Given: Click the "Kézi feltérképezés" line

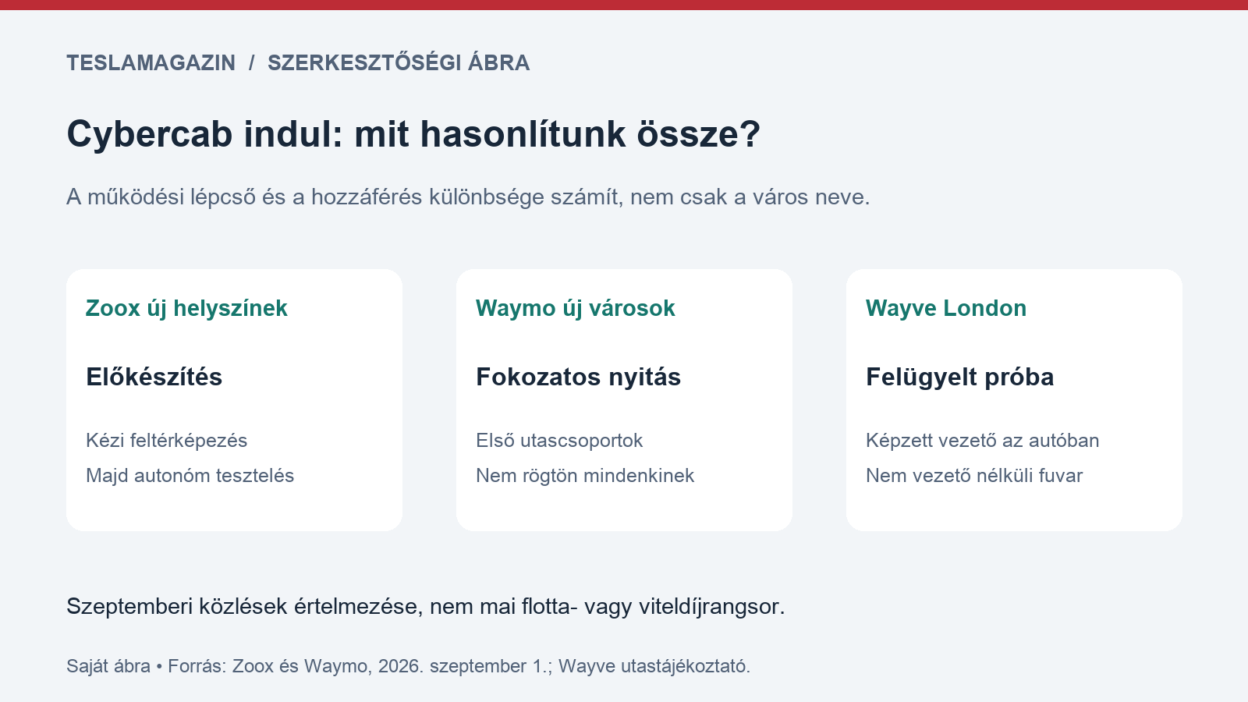Looking at the screenshot, I should coord(167,440).
